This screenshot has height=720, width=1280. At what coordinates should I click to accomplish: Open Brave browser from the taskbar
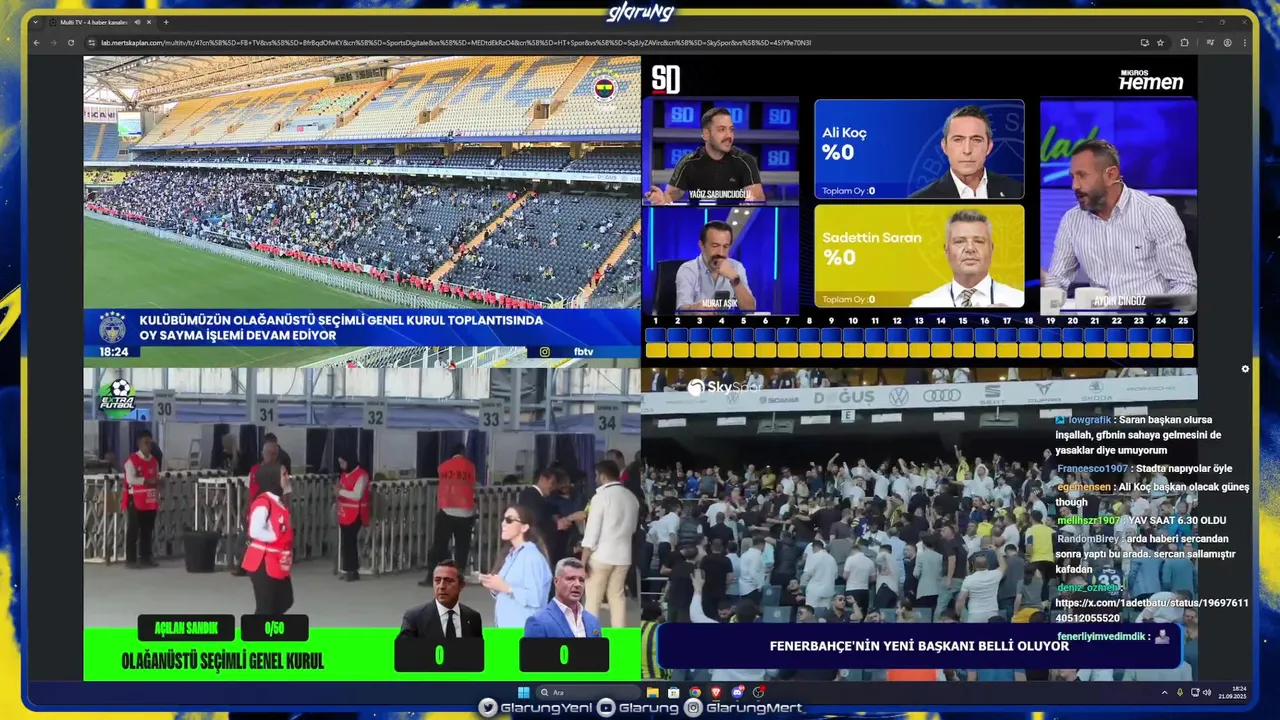pyautogui.click(x=716, y=692)
